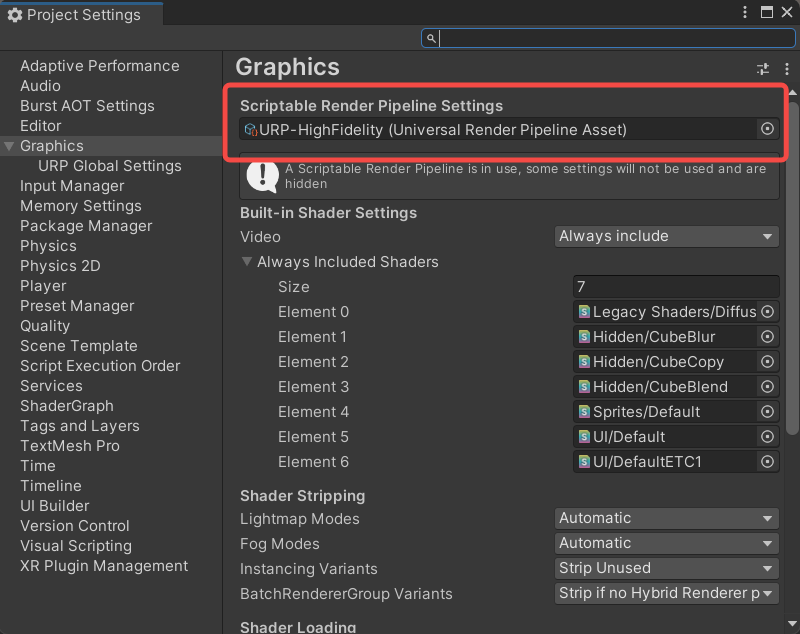
Task: Open the Lightmap Modes dropdown
Action: click(x=666, y=519)
